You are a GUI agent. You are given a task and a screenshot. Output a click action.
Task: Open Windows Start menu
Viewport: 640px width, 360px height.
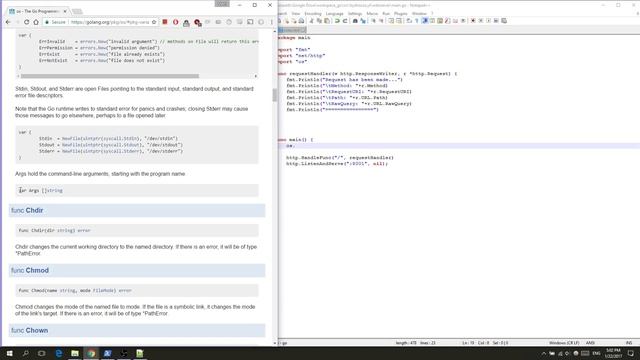[9, 353]
